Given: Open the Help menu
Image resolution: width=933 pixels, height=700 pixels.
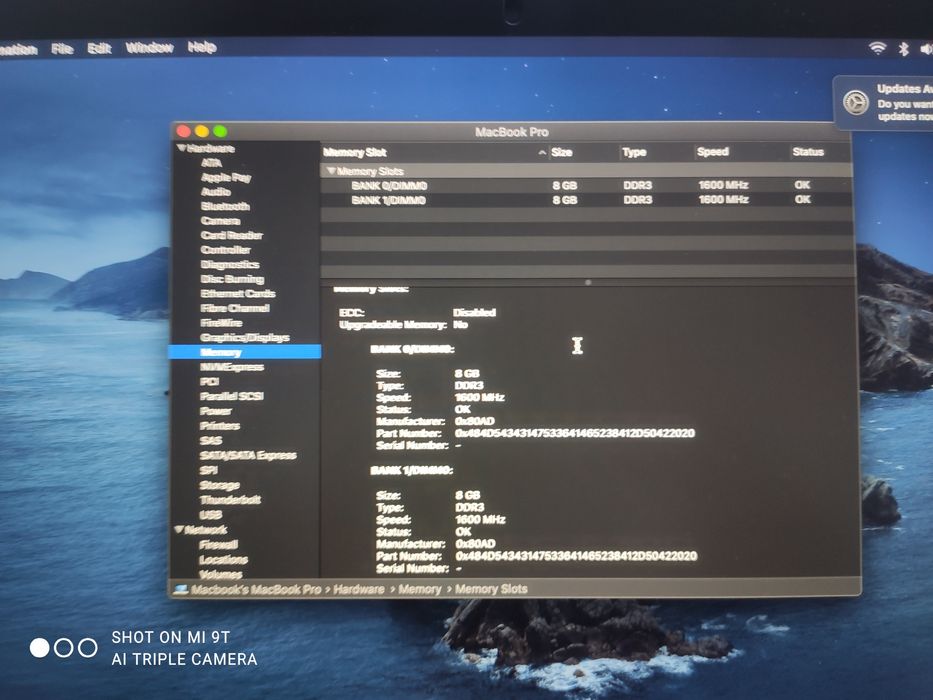Looking at the screenshot, I should coord(202,47).
